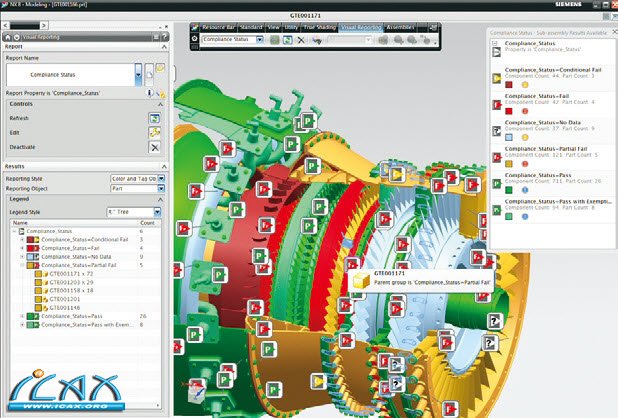The height and width of the screenshot is (418, 618).
Task: Open the Reporting Style dropdown
Action: [x=161, y=178]
